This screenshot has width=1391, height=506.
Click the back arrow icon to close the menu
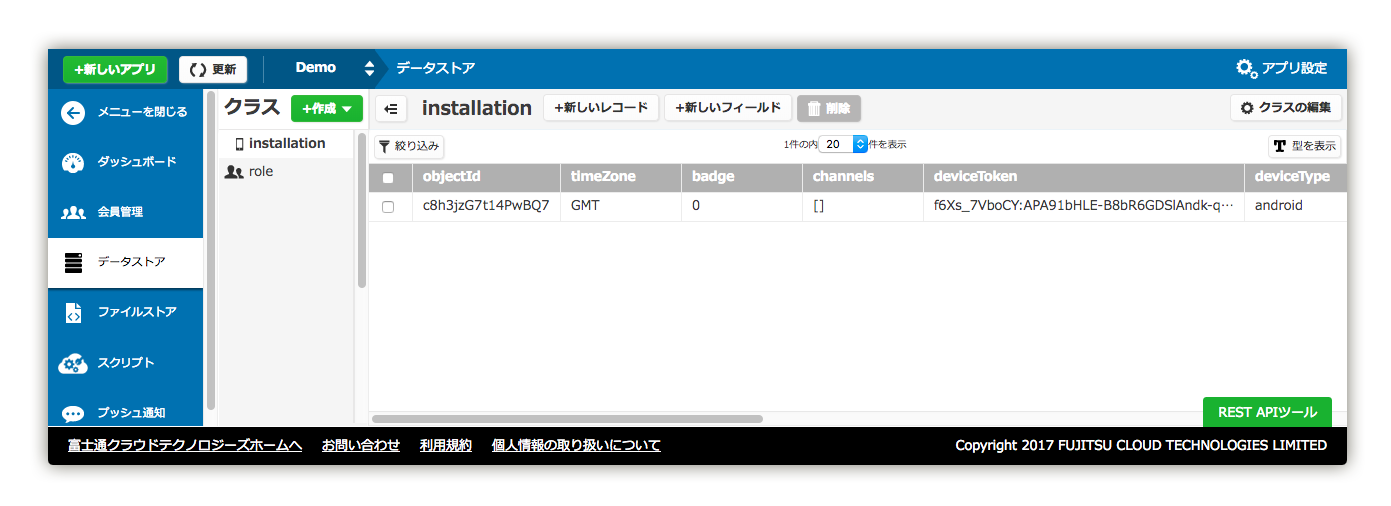(x=73, y=112)
